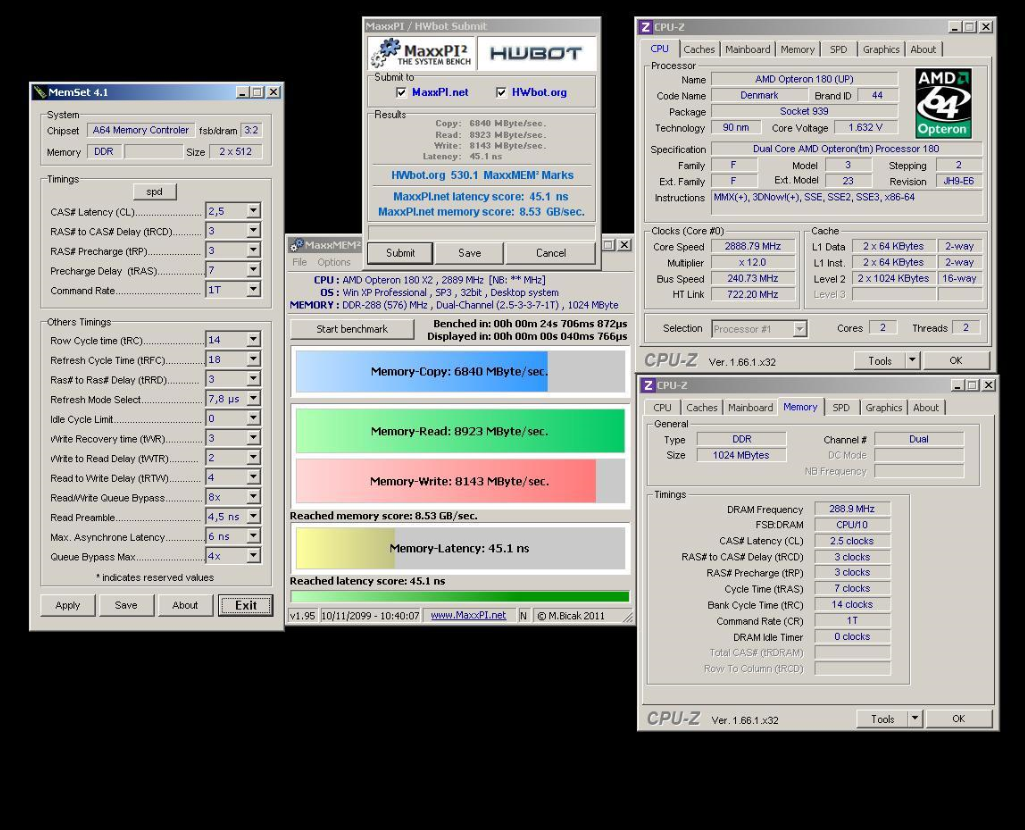Click OK in lower CPU-Z window
This screenshot has height=830, width=1025.
958,718
